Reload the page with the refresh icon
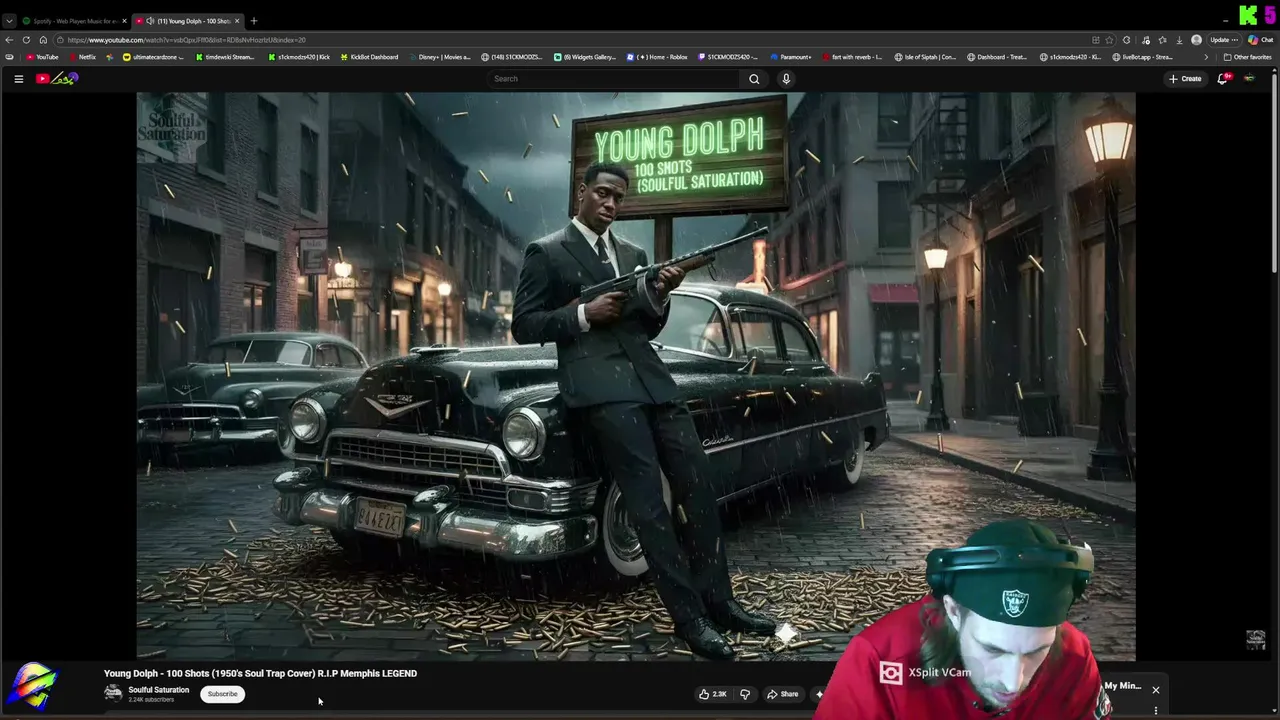The image size is (1280, 720). coord(27,40)
